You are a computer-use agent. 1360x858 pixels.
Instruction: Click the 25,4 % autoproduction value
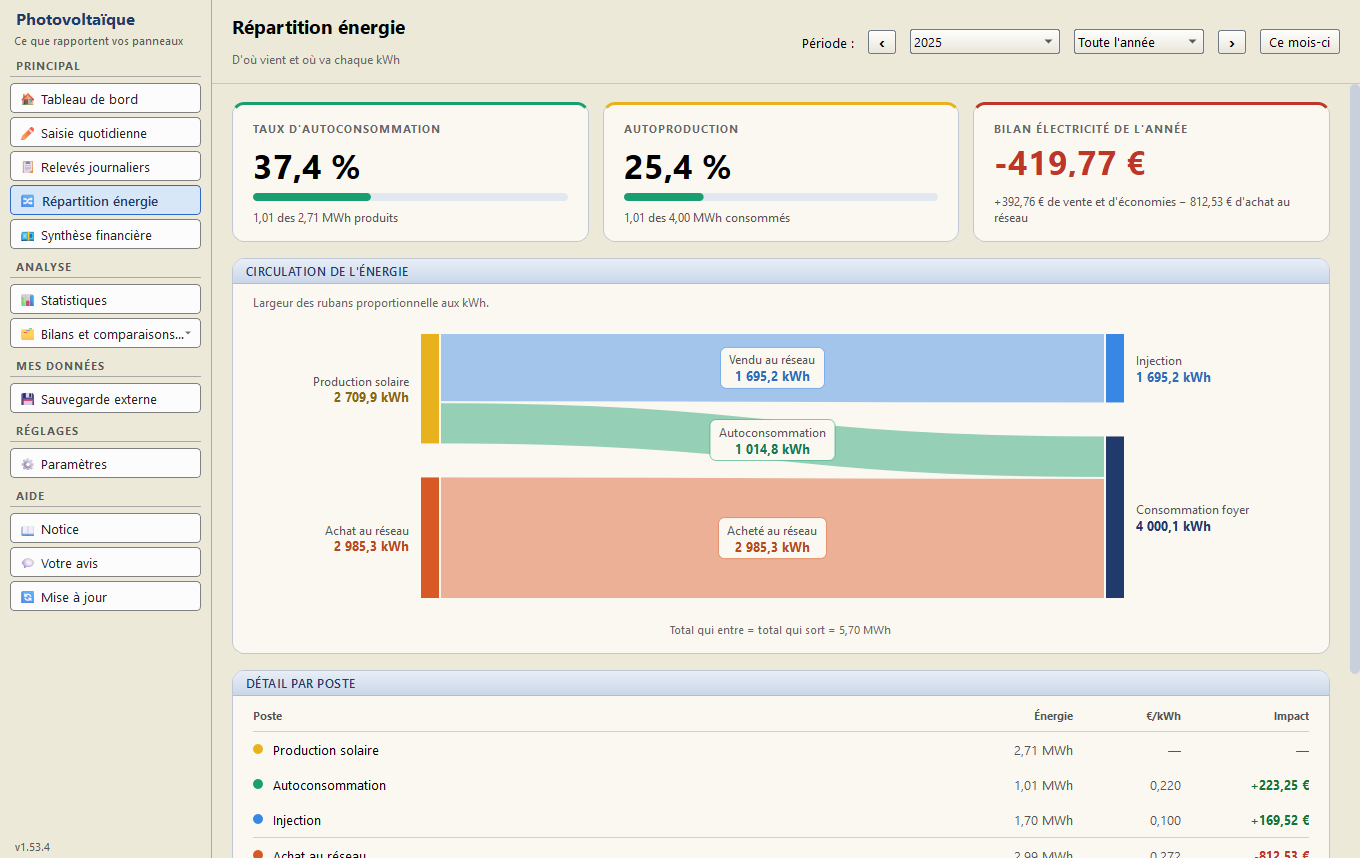click(x=677, y=167)
